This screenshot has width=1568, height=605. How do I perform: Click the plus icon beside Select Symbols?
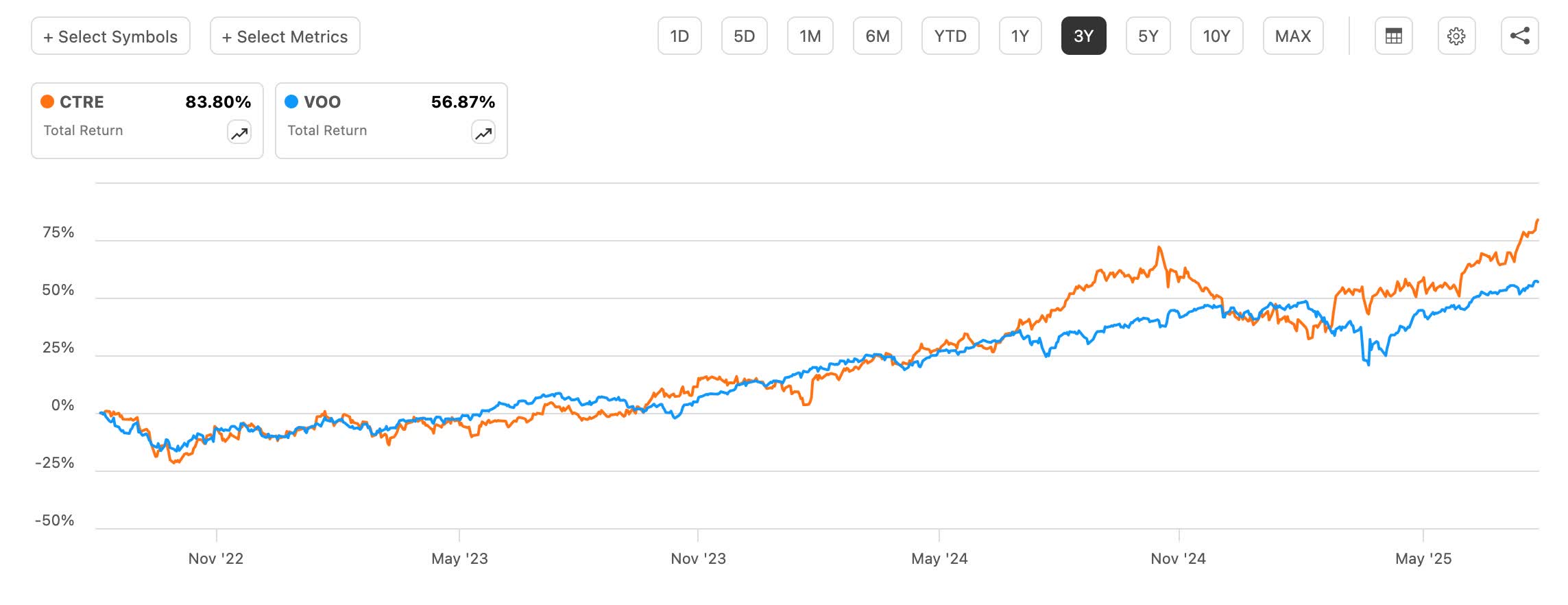(50, 36)
